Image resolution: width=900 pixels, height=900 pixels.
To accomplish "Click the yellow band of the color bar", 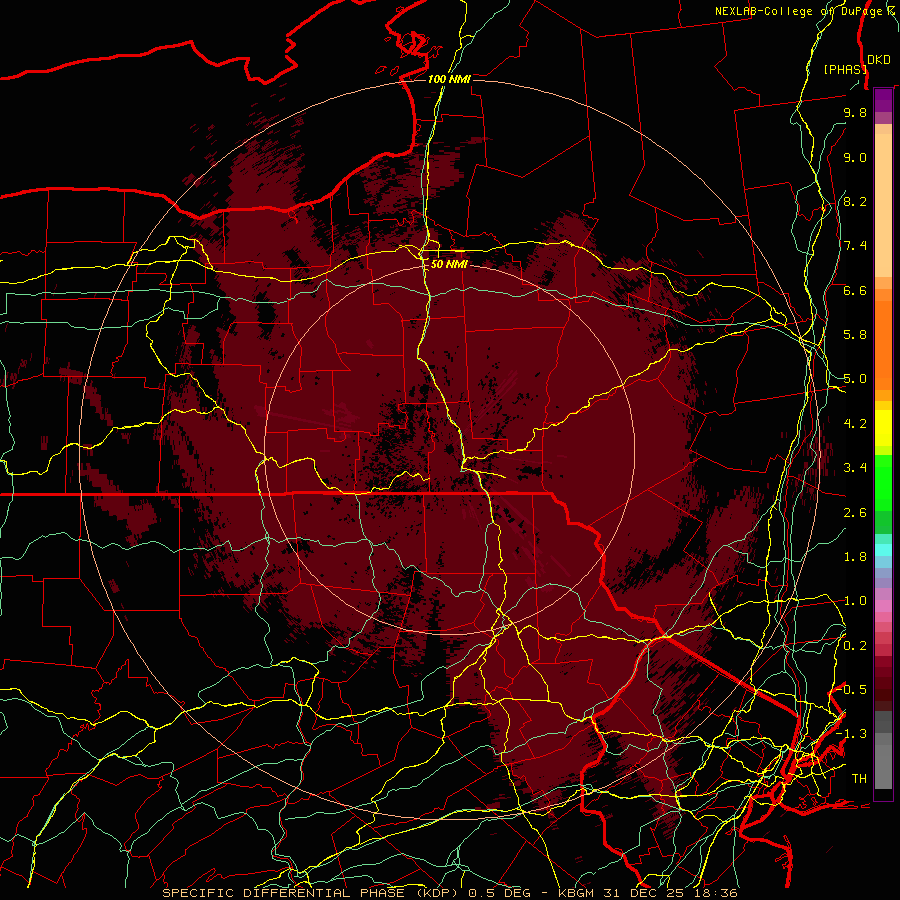I will 883,428.
